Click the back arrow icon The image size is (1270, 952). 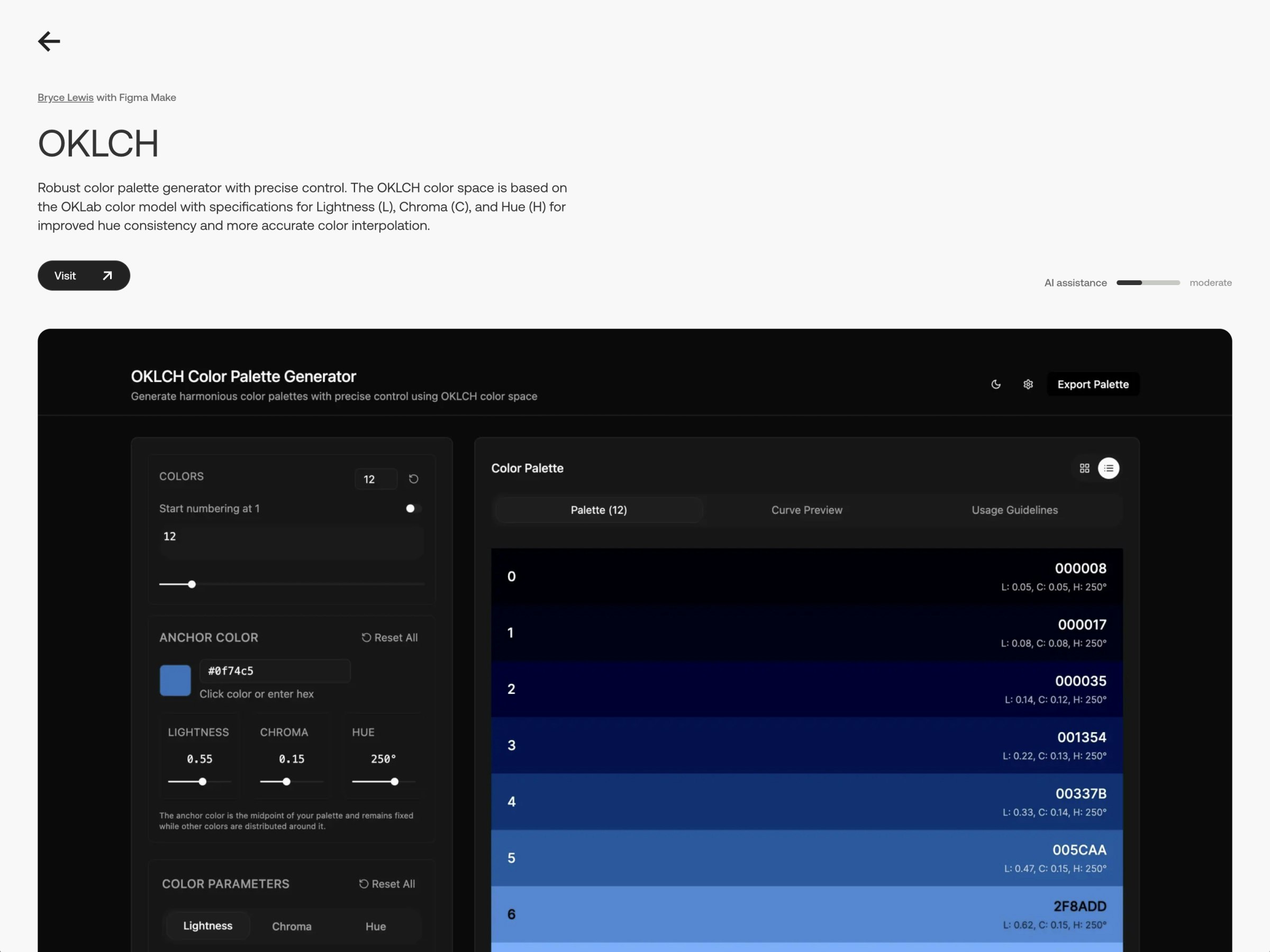tap(49, 41)
